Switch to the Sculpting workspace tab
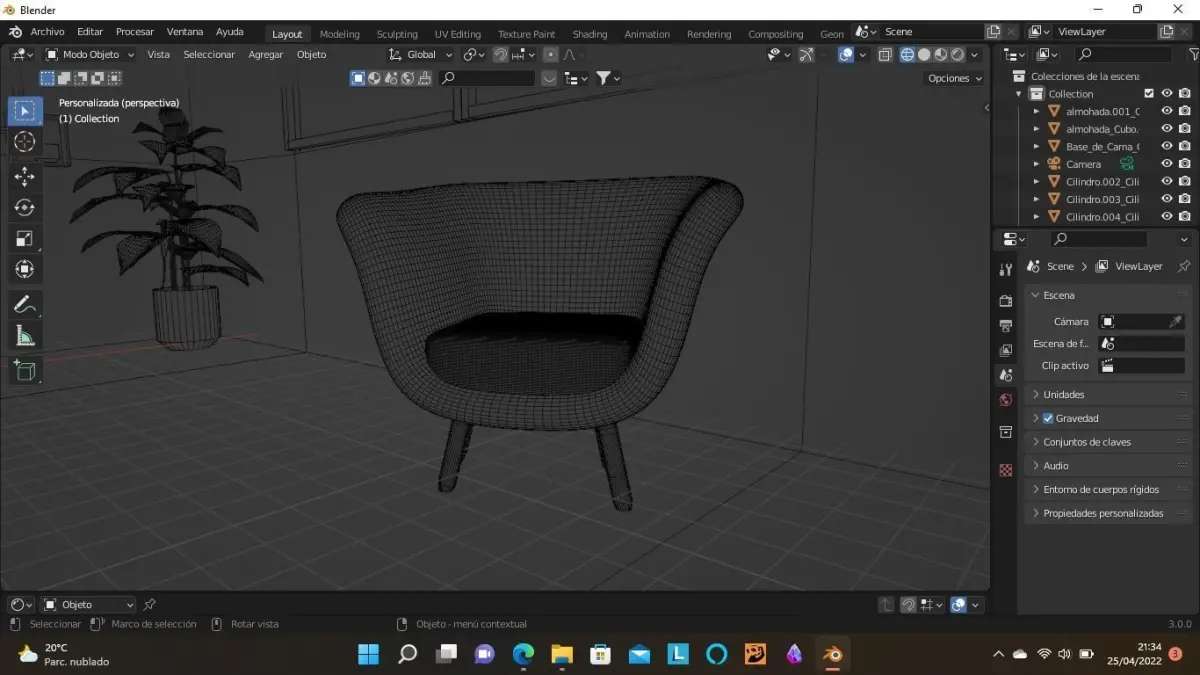 click(397, 34)
